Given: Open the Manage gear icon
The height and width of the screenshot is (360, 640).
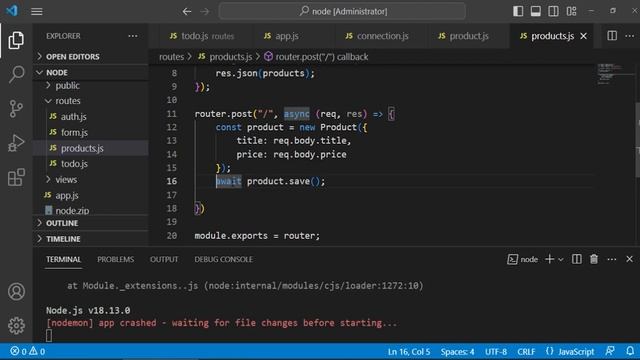Looking at the screenshot, I should pos(16,325).
